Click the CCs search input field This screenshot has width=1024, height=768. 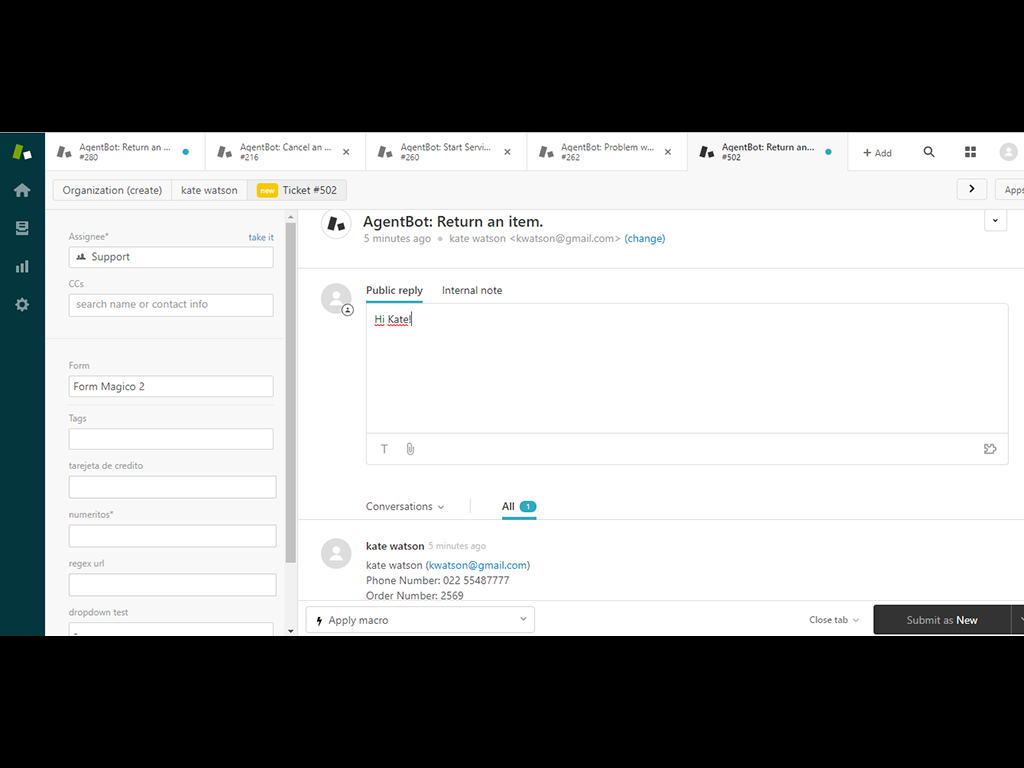(171, 305)
